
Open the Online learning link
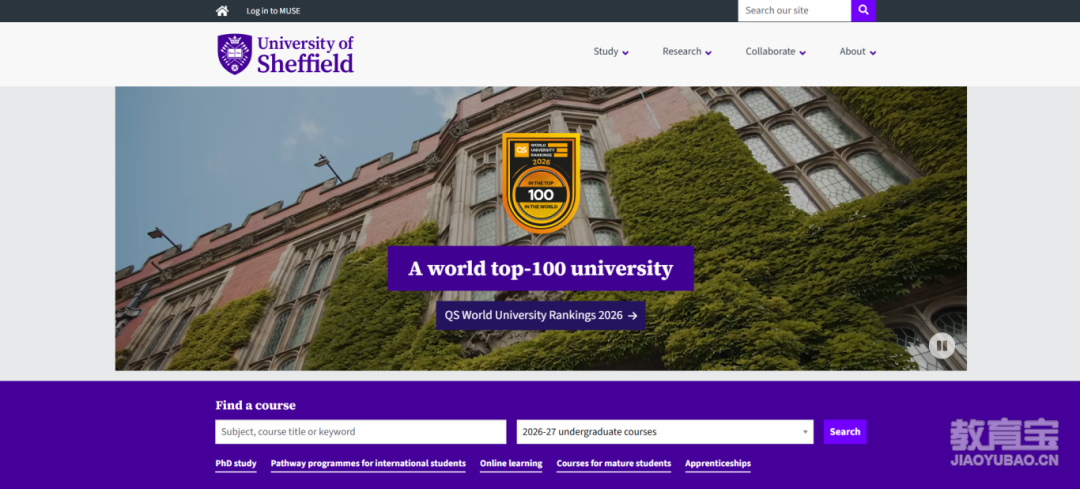click(511, 464)
